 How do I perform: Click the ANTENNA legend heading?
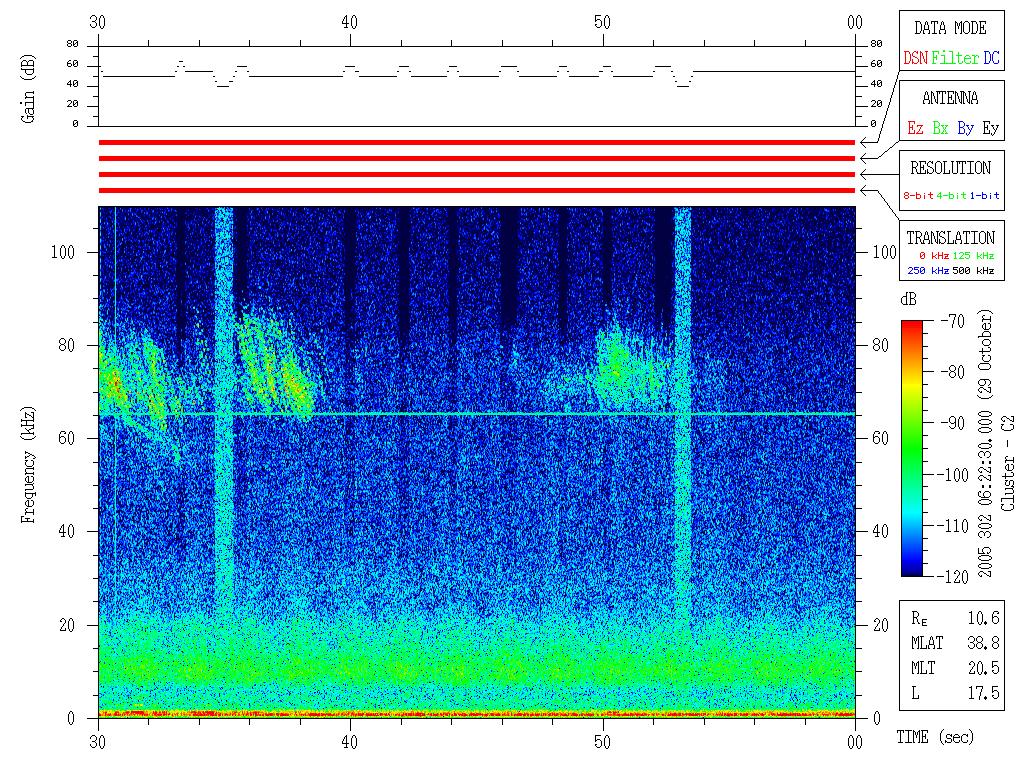[x=950, y=98]
